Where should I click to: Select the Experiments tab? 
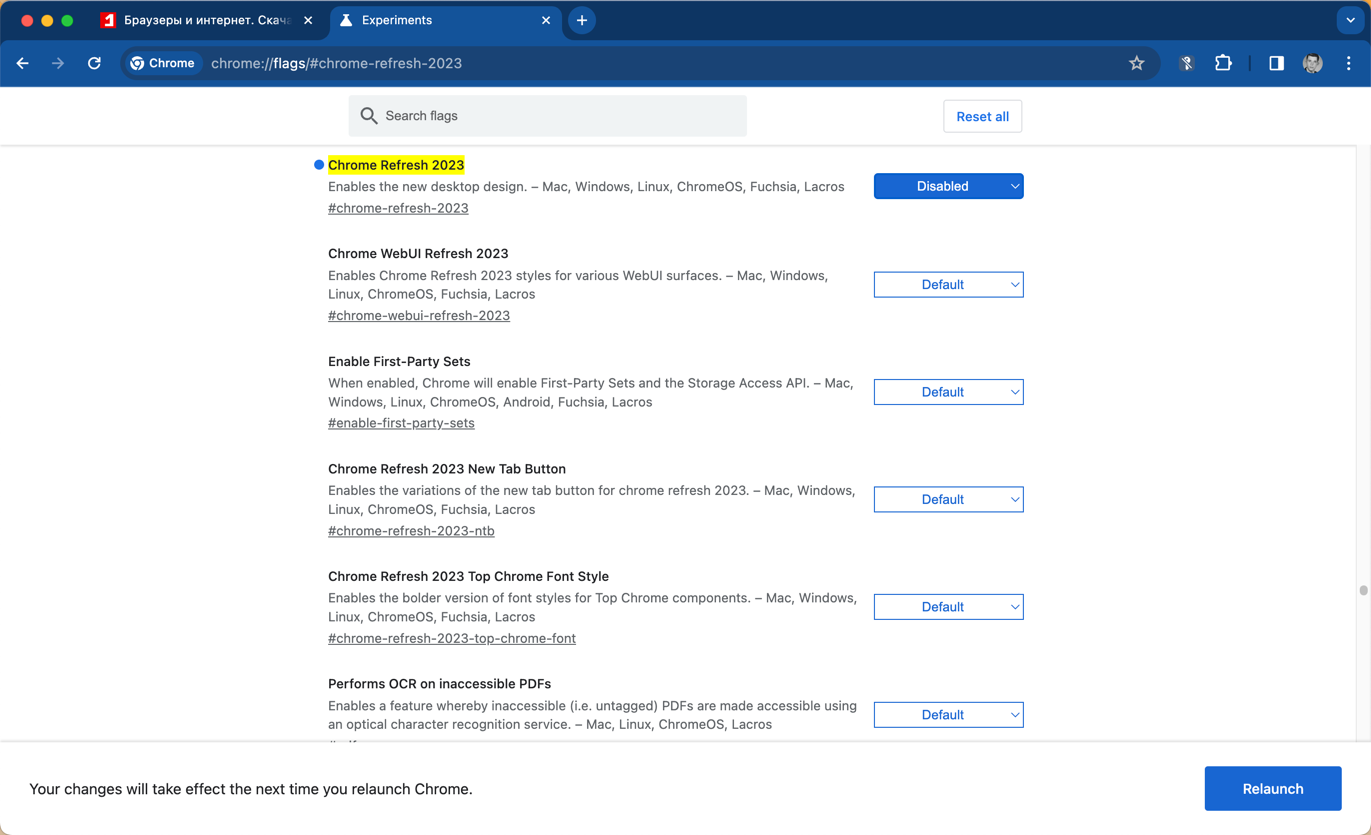point(445,20)
